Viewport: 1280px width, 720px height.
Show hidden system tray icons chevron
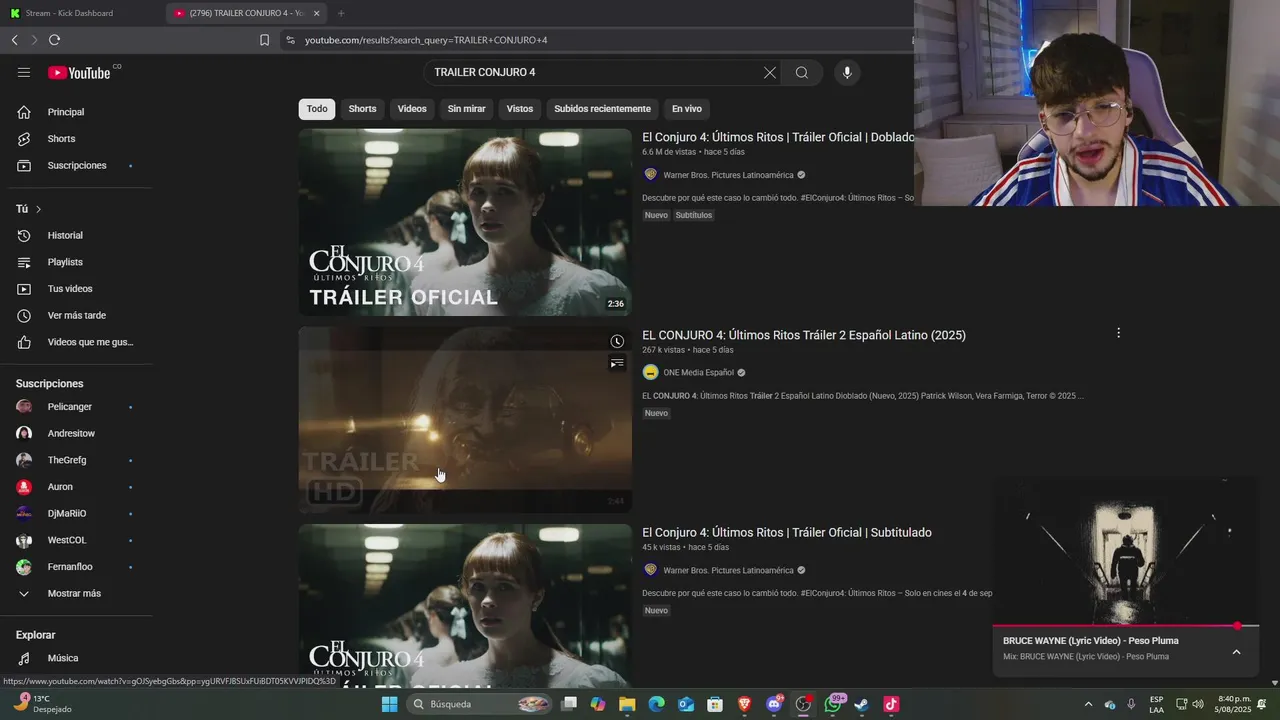1089,704
